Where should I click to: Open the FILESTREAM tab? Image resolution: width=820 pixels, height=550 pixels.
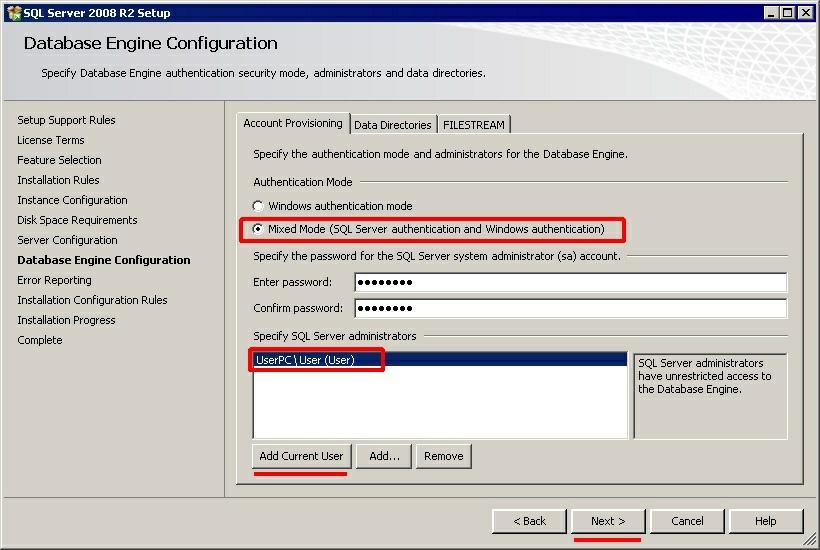click(x=474, y=125)
